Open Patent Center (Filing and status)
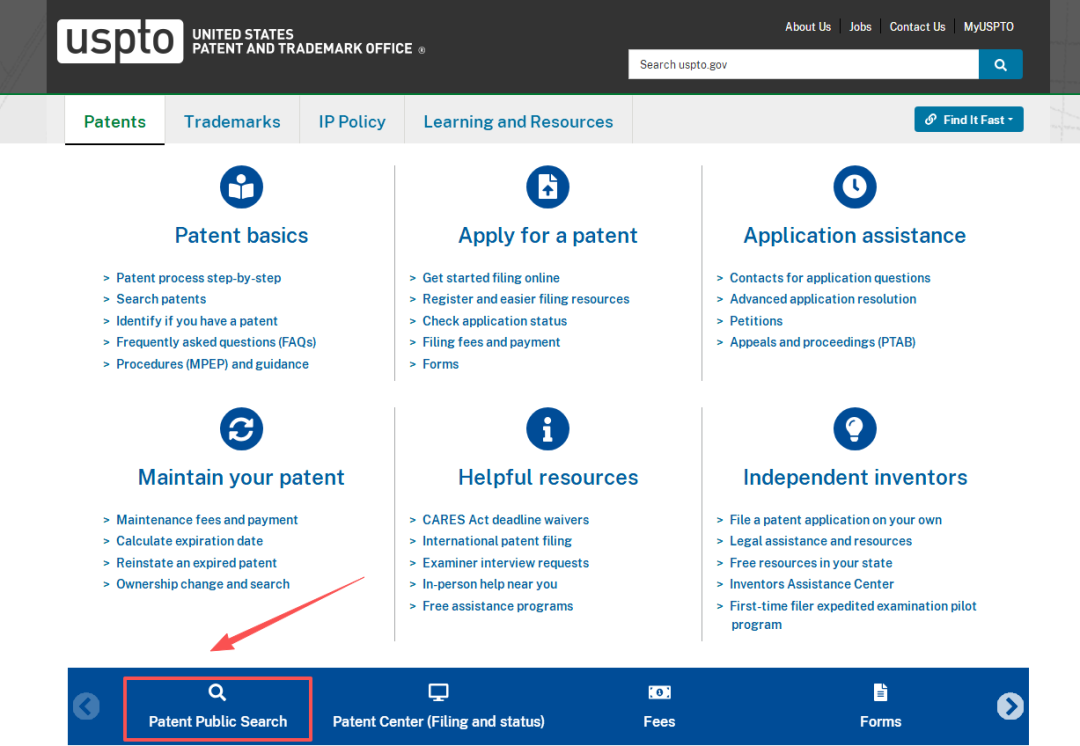The image size is (1080, 746). 438,708
